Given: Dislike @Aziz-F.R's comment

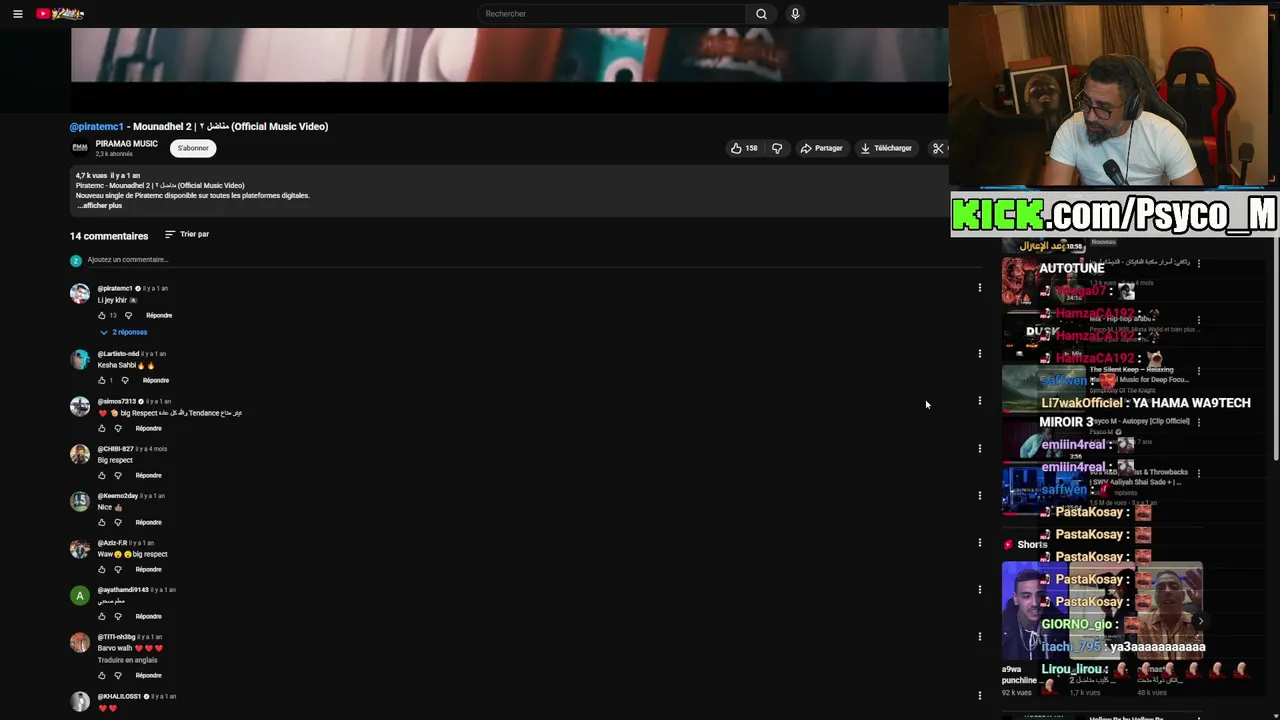Looking at the screenshot, I should [117, 569].
